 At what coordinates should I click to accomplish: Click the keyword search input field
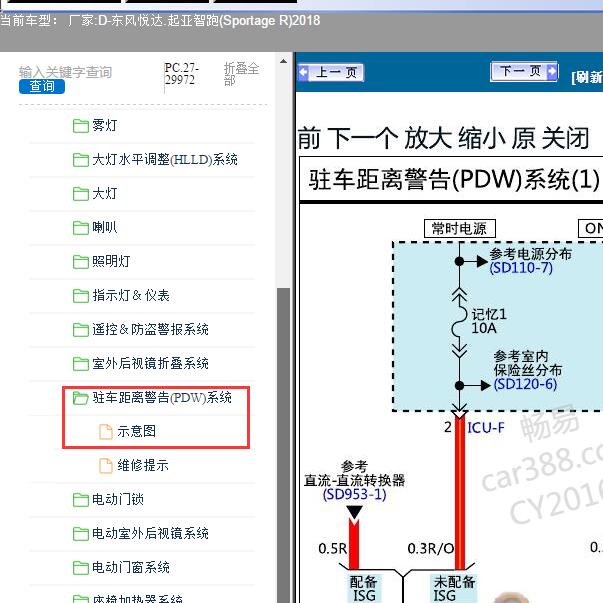pos(65,72)
